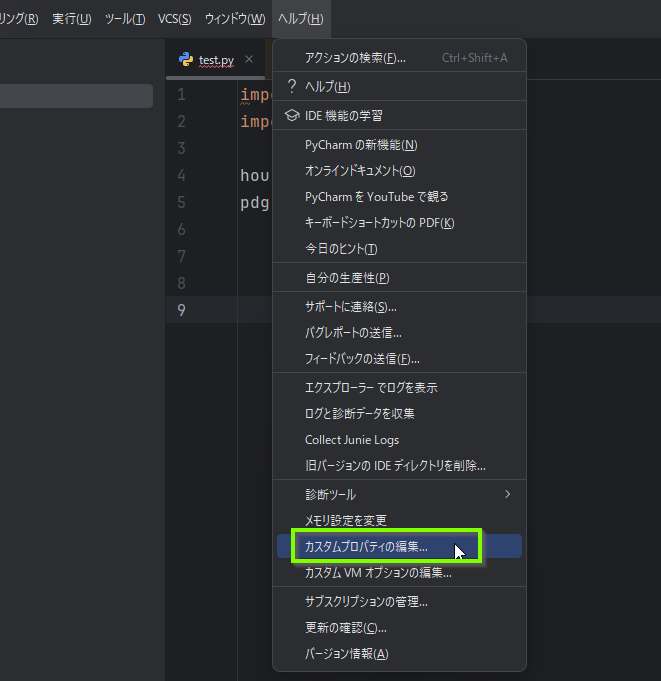
Task: Open the ウィンドウ(W) menu
Action: (x=235, y=19)
